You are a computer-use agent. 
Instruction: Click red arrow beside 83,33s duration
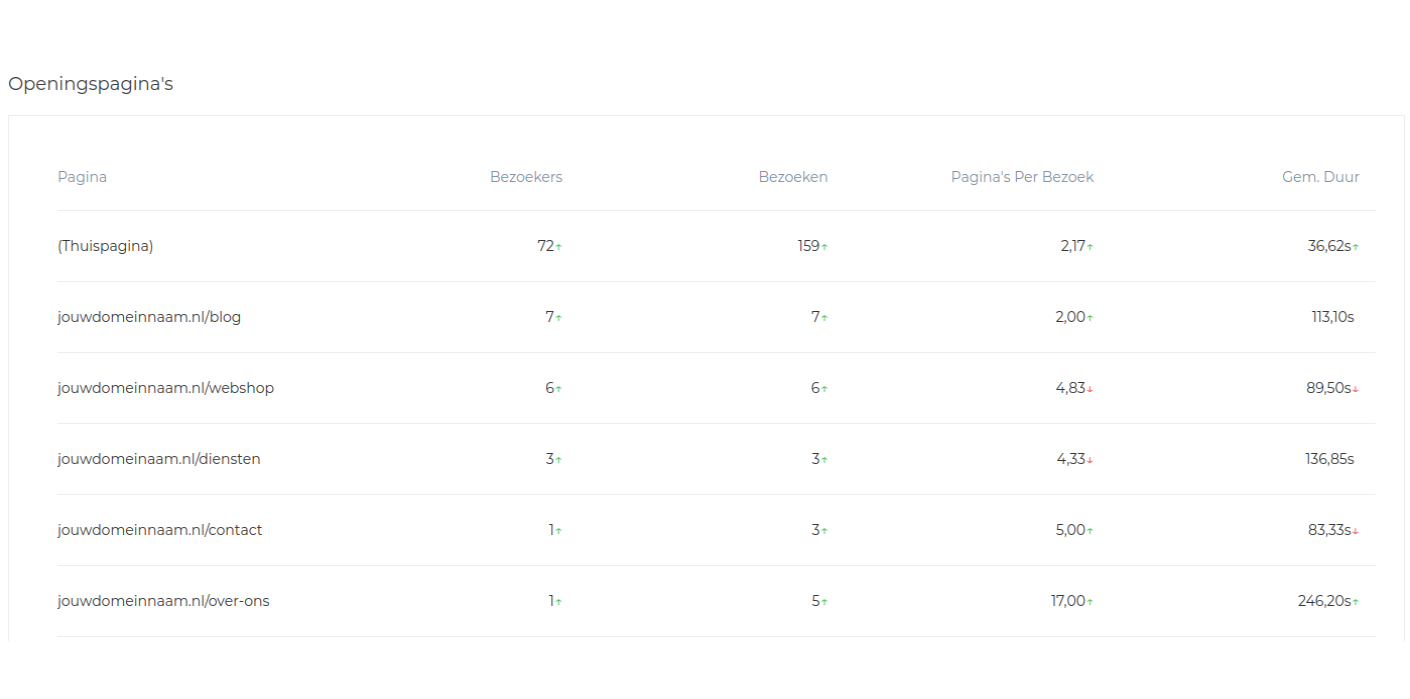tap(1356, 531)
